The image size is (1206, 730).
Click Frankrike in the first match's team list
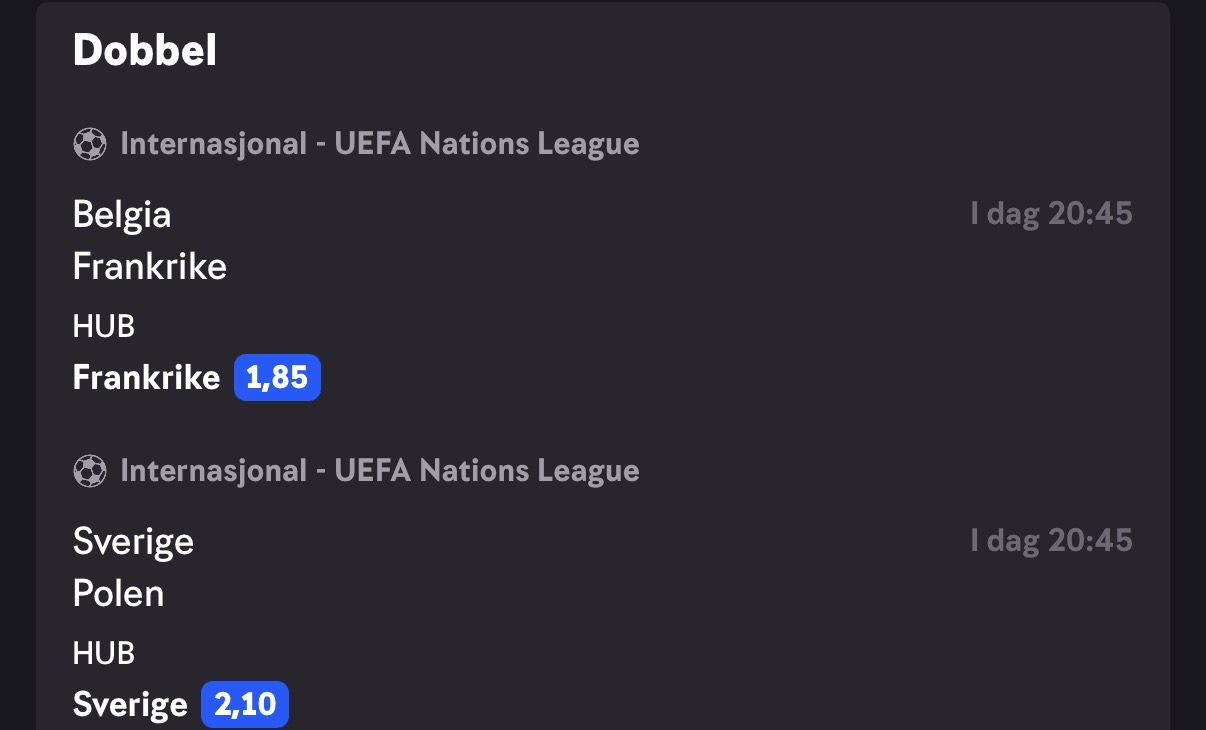(x=150, y=267)
